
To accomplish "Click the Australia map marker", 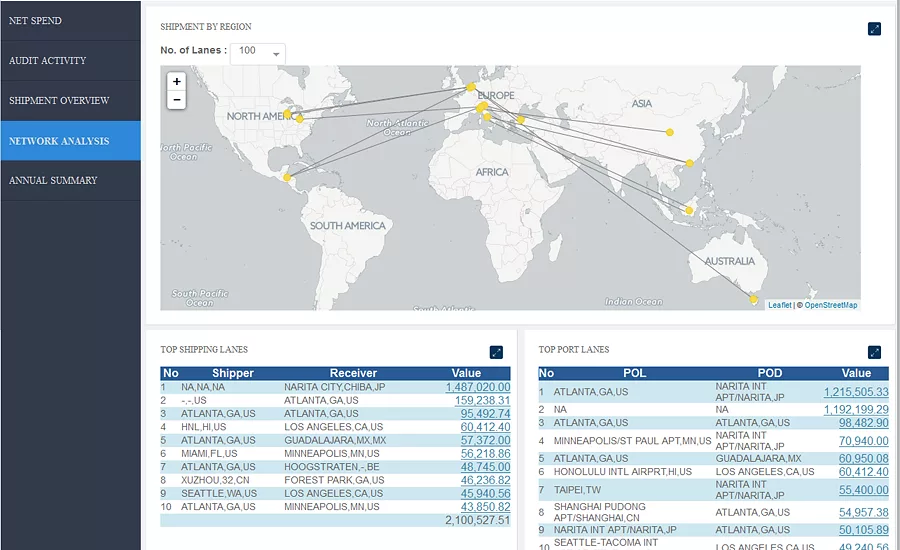I will [754, 299].
